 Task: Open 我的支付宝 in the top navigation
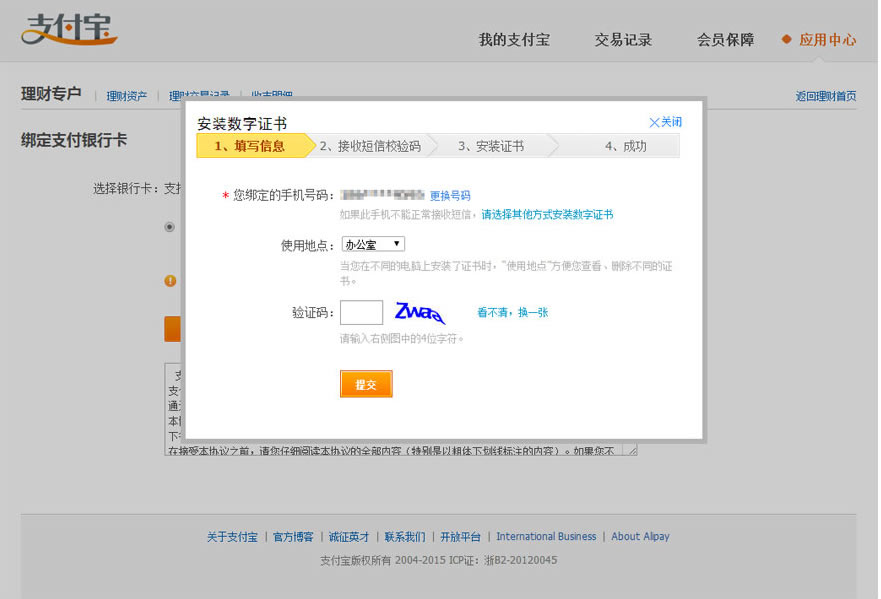tap(514, 40)
